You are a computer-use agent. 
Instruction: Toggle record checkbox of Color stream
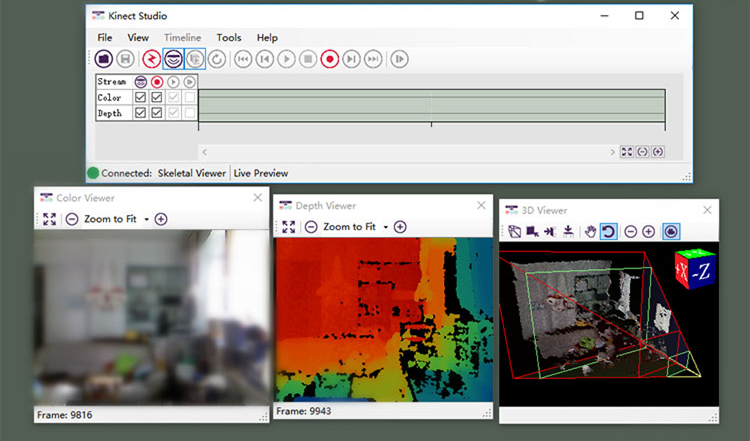pos(157,98)
